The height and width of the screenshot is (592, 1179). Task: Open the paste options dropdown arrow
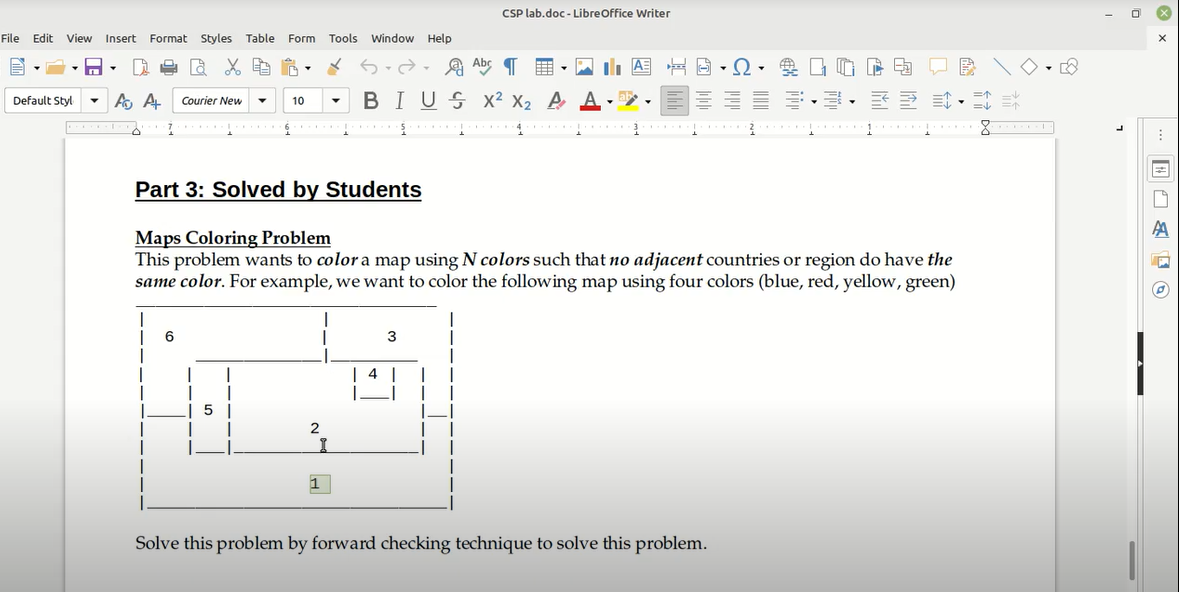pyautogui.click(x=309, y=66)
